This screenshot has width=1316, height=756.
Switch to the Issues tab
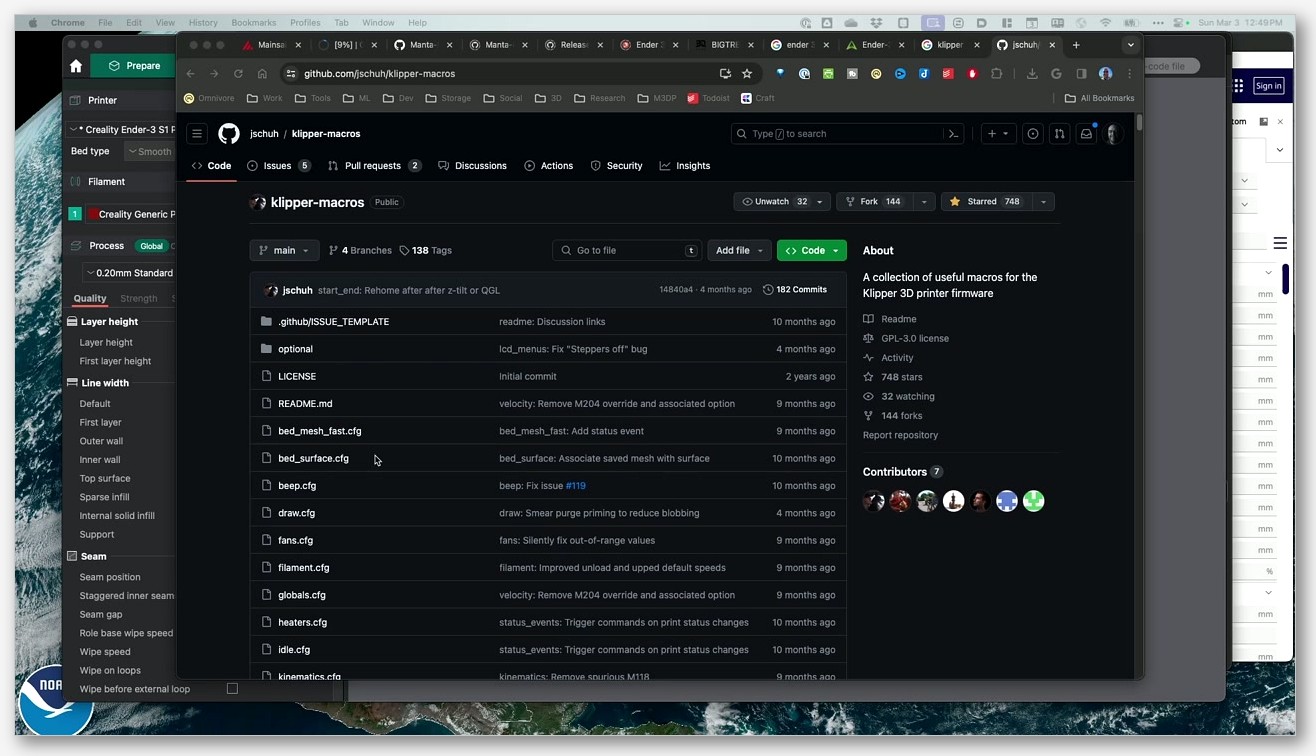(x=279, y=166)
